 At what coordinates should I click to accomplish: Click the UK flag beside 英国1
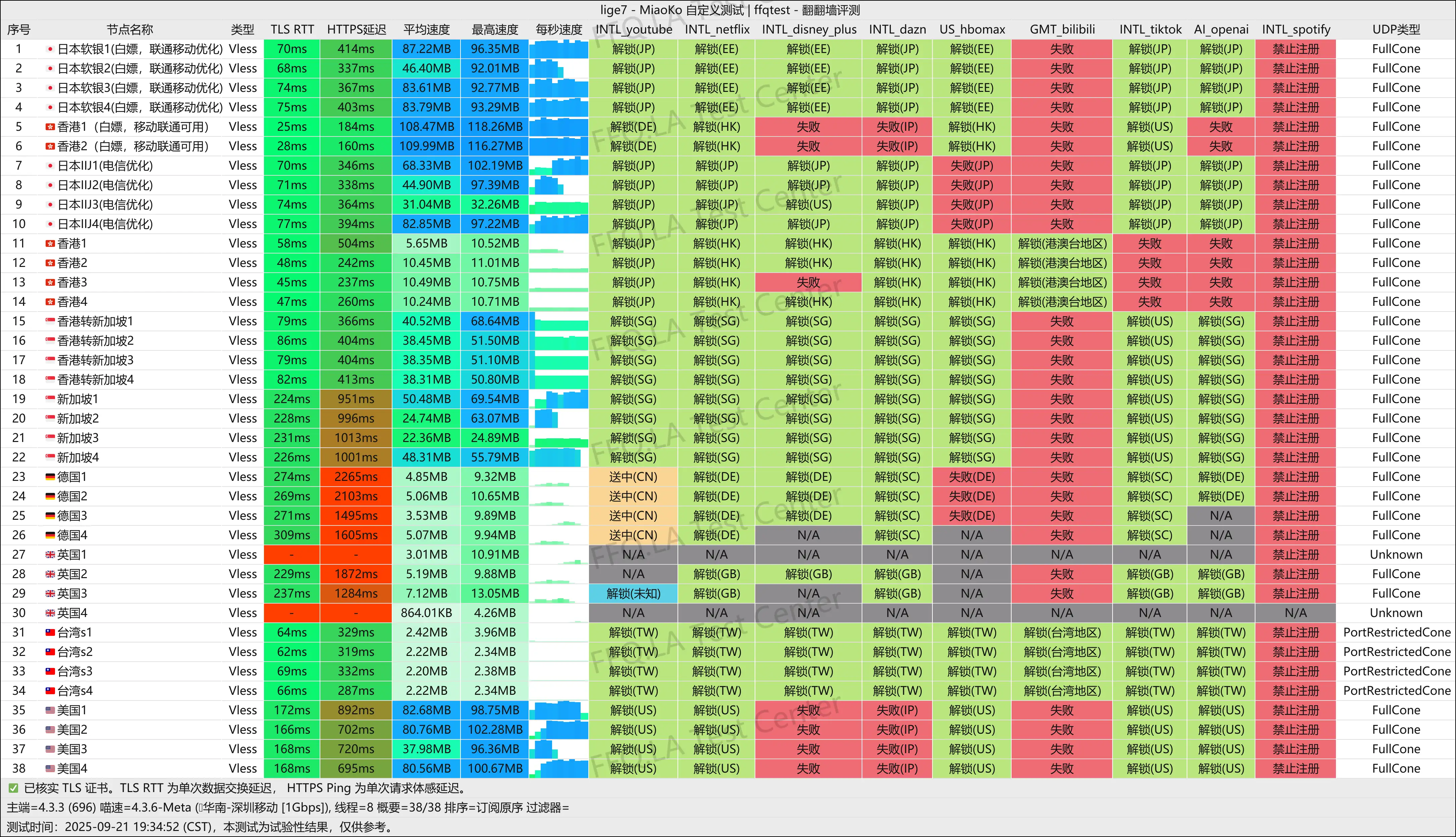pyautogui.click(x=51, y=555)
